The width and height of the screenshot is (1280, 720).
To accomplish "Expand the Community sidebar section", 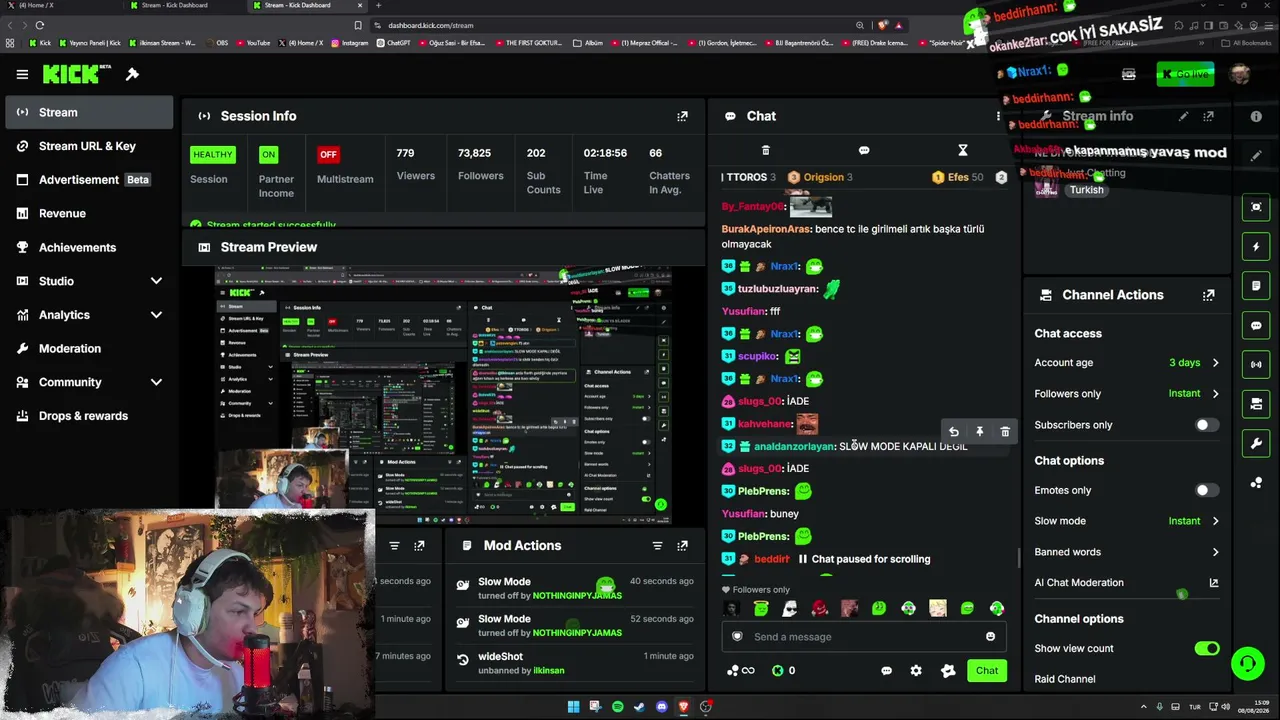I will 156,382.
